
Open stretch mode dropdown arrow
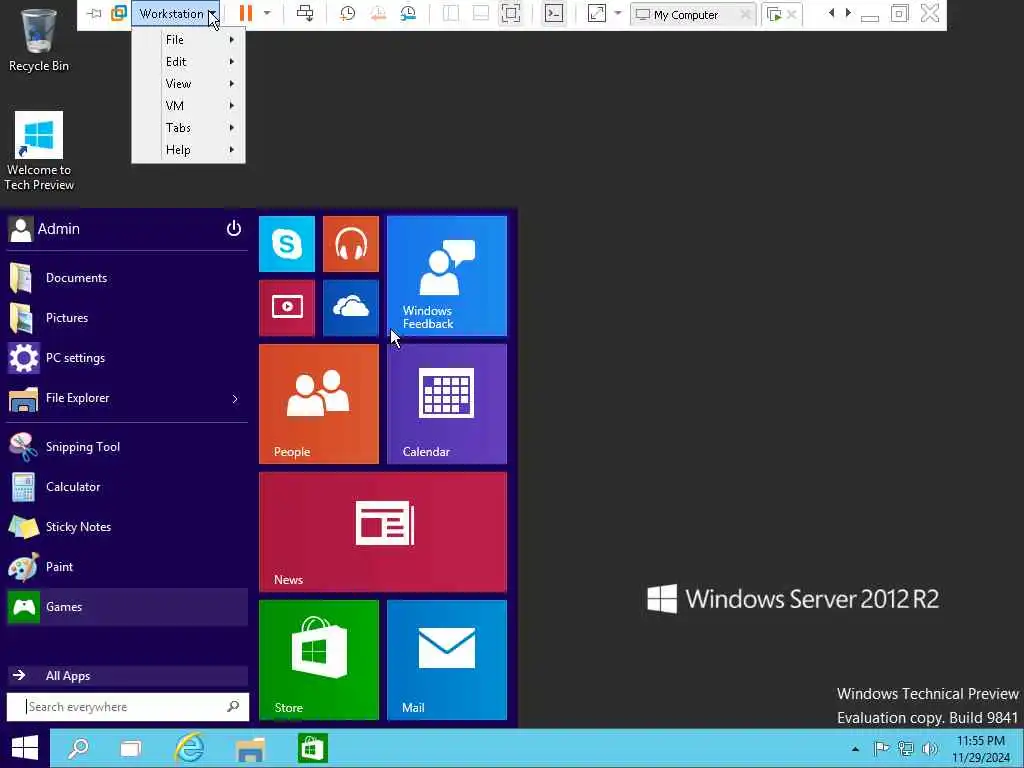(x=618, y=14)
